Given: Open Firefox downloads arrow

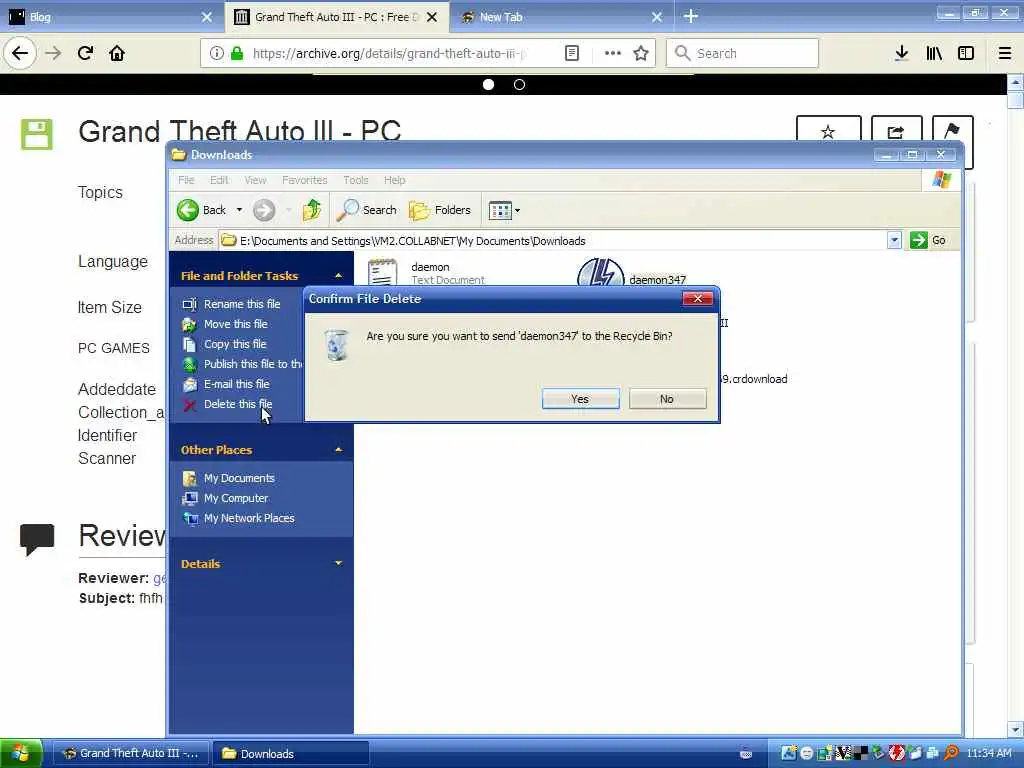Looking at the screenshot, I should 901,53.
